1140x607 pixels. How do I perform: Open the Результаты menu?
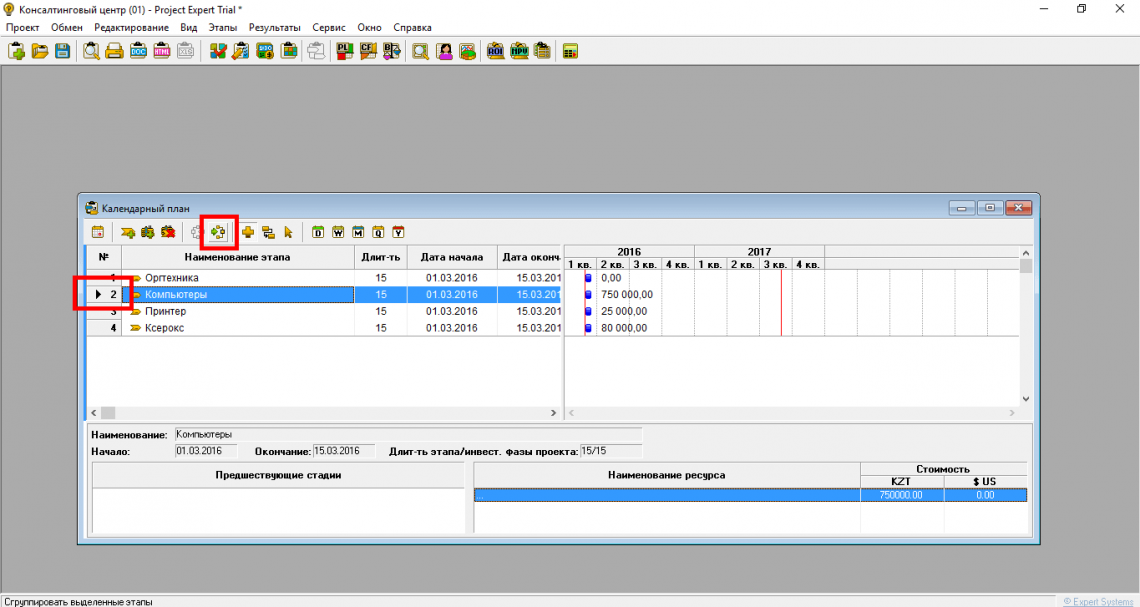(x=274, y=27)
